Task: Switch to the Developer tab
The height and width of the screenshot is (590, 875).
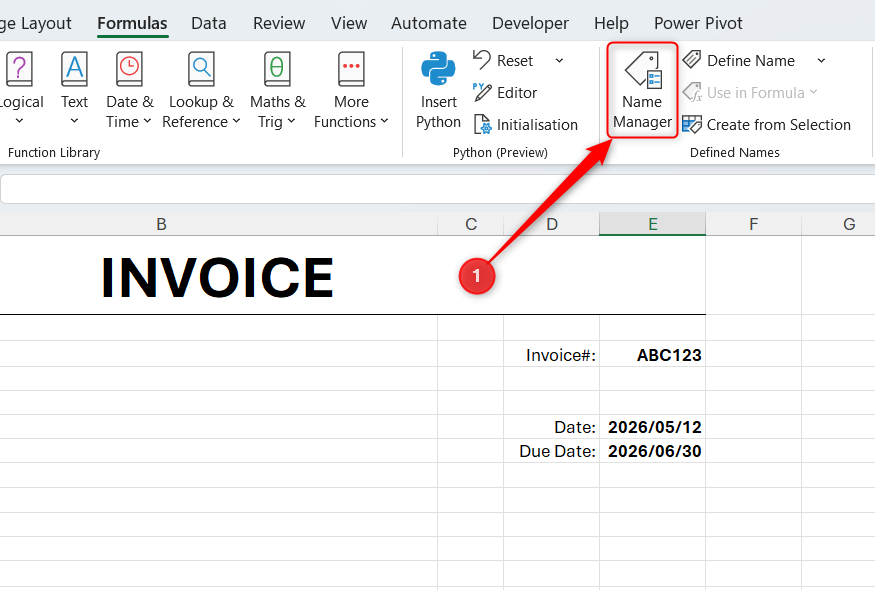Action: 530,23
